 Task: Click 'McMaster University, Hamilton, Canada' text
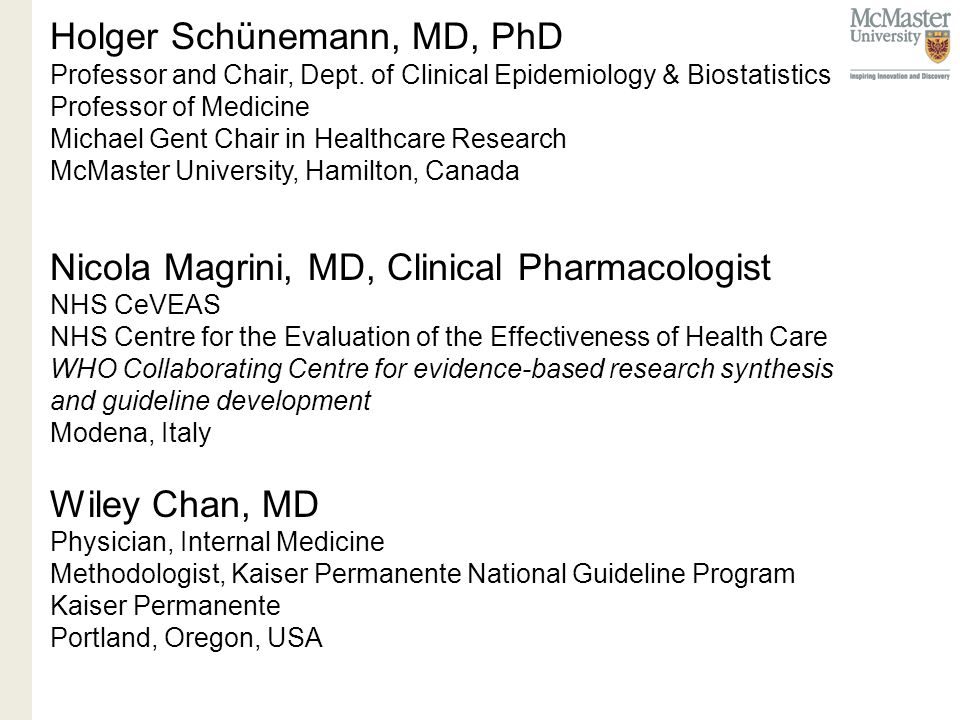coord(285,171)
